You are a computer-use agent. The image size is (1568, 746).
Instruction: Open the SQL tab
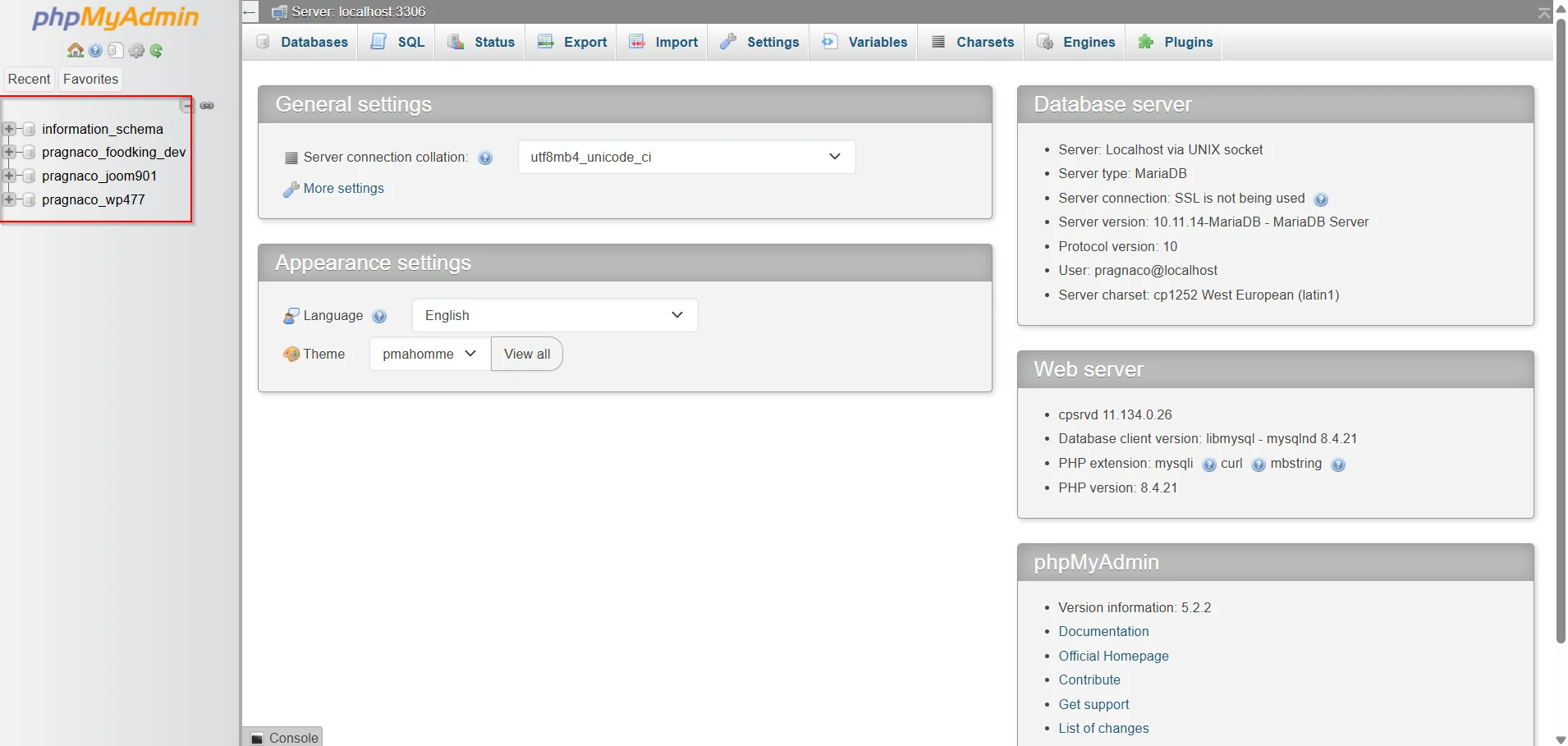[398, 42]
